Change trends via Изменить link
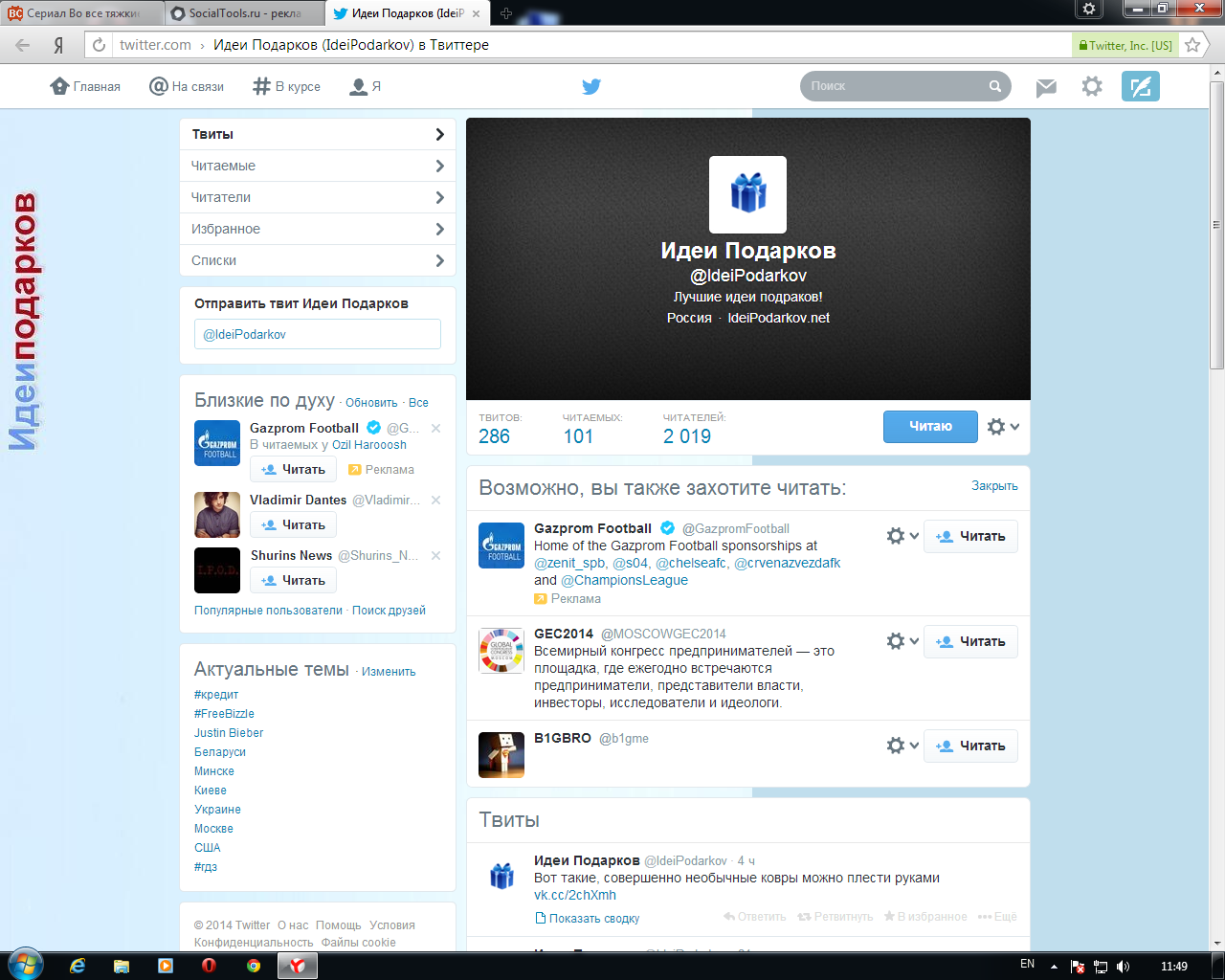This screenshot has width=1225, height=980. [x=389, y=672]
